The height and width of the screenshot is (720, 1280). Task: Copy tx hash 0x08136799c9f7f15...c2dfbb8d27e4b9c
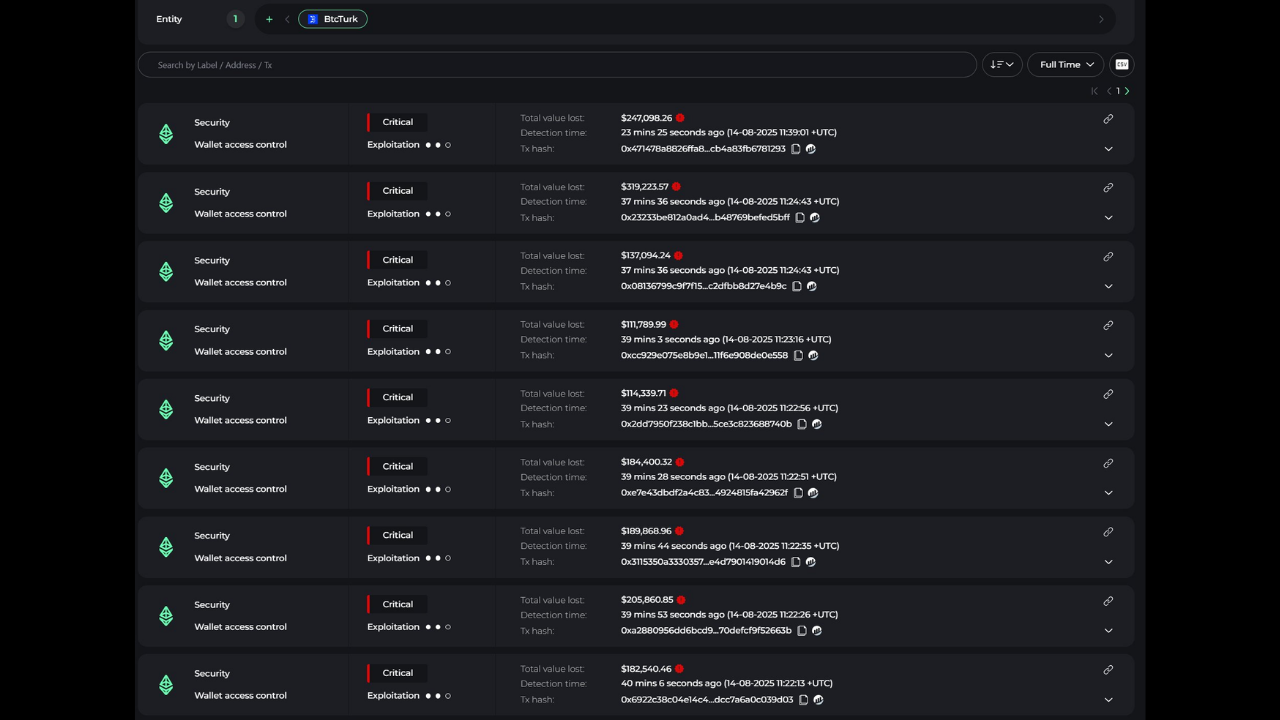797,287
